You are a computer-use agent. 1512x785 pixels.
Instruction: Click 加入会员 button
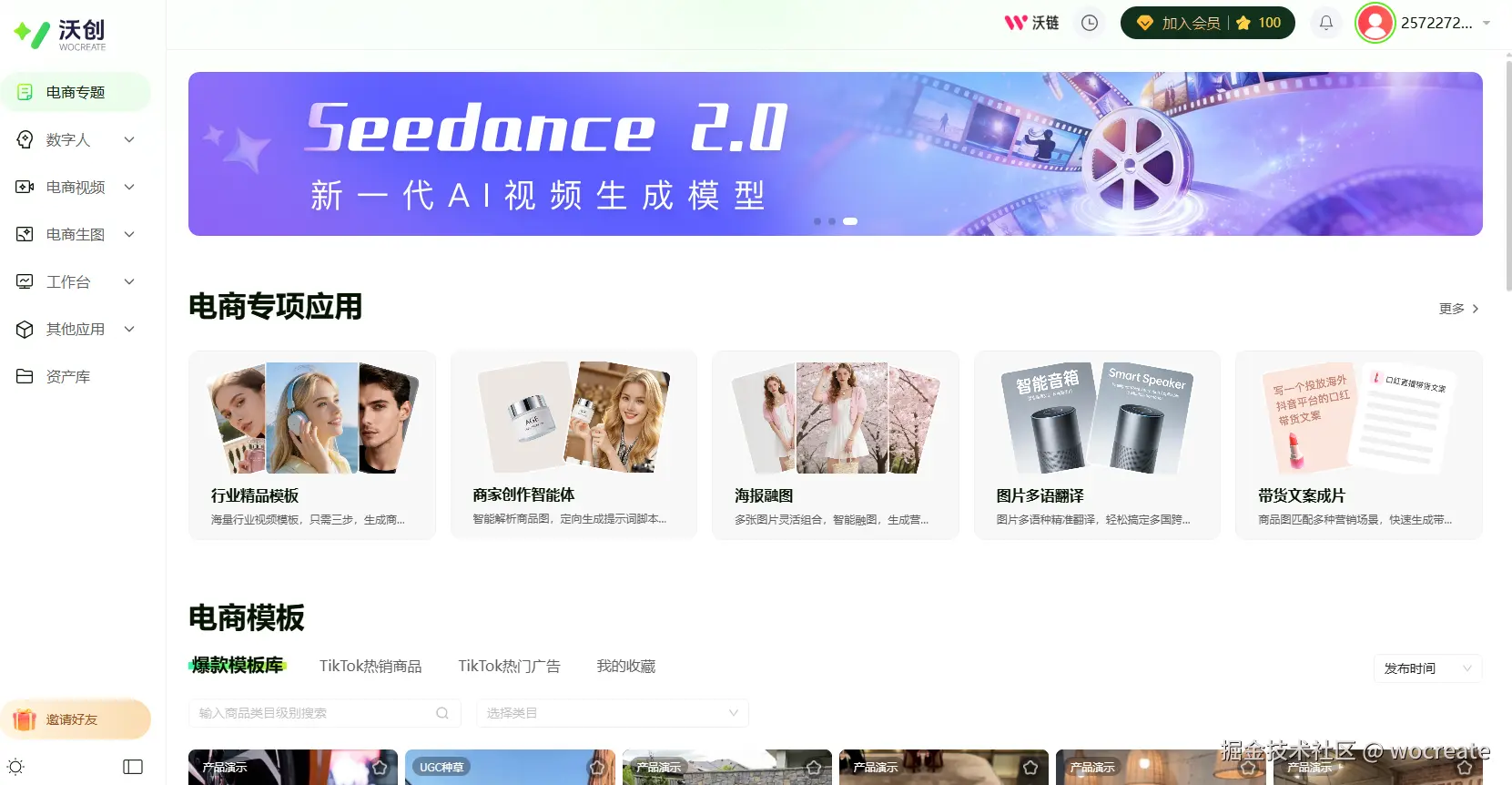coord(1190,23)
